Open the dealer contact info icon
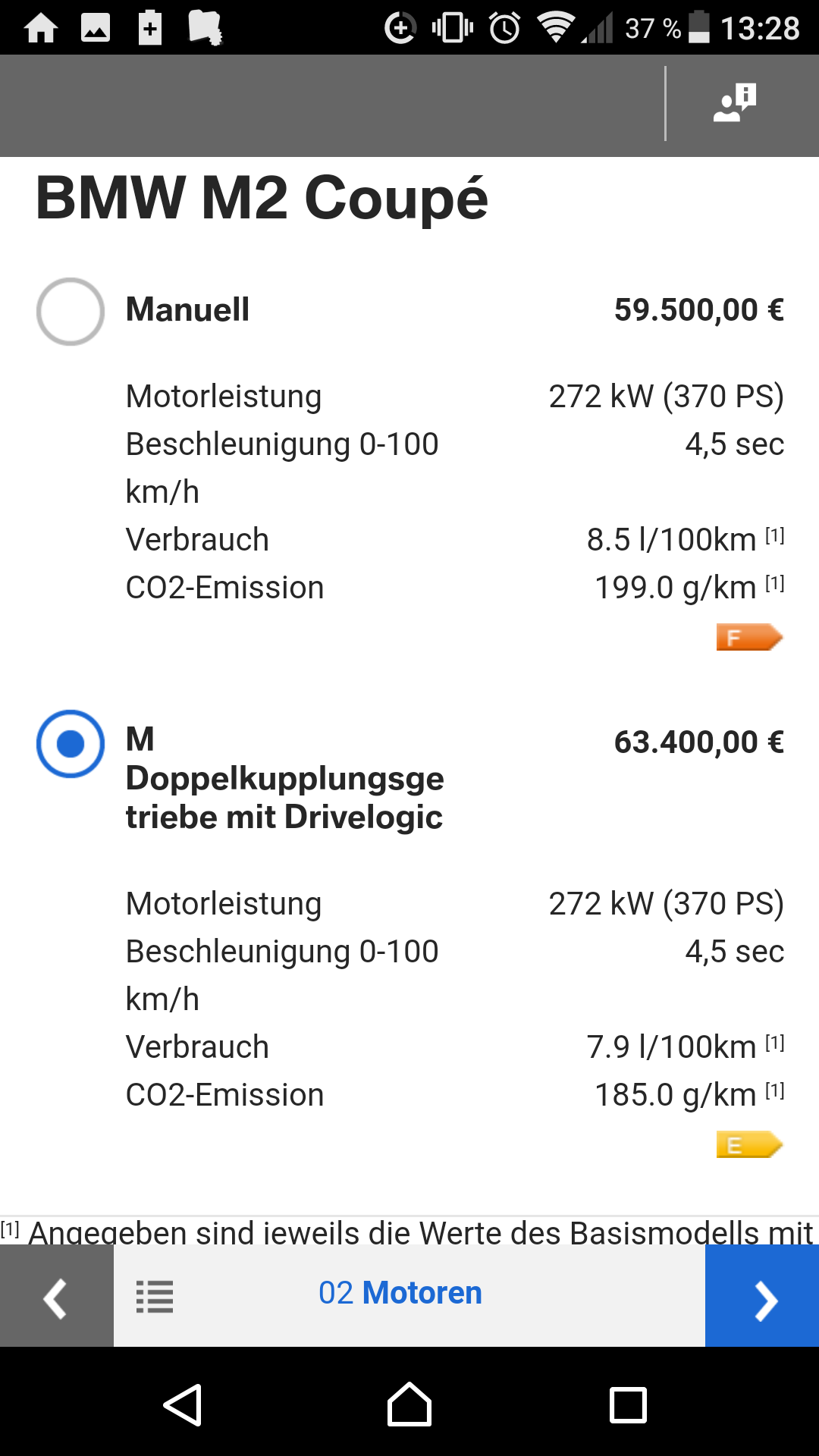819x1456 pixels. point(734,103)
